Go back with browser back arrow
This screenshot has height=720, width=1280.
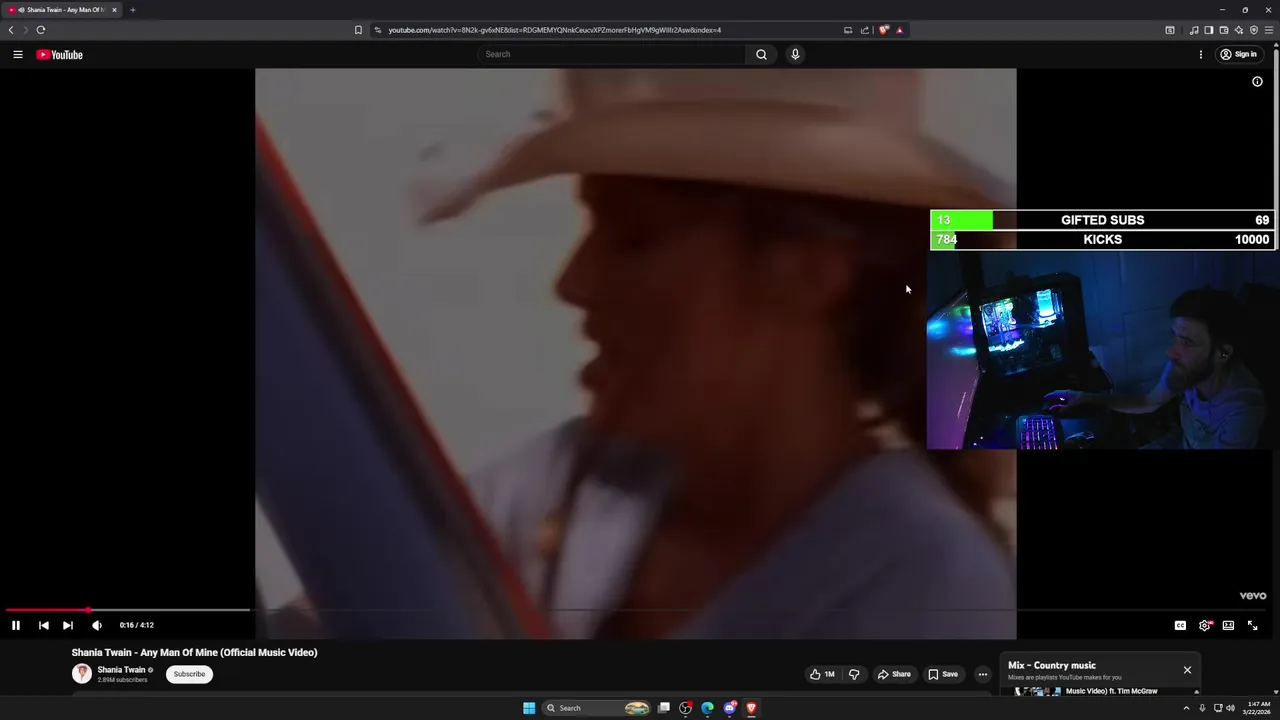pos(11,30)
